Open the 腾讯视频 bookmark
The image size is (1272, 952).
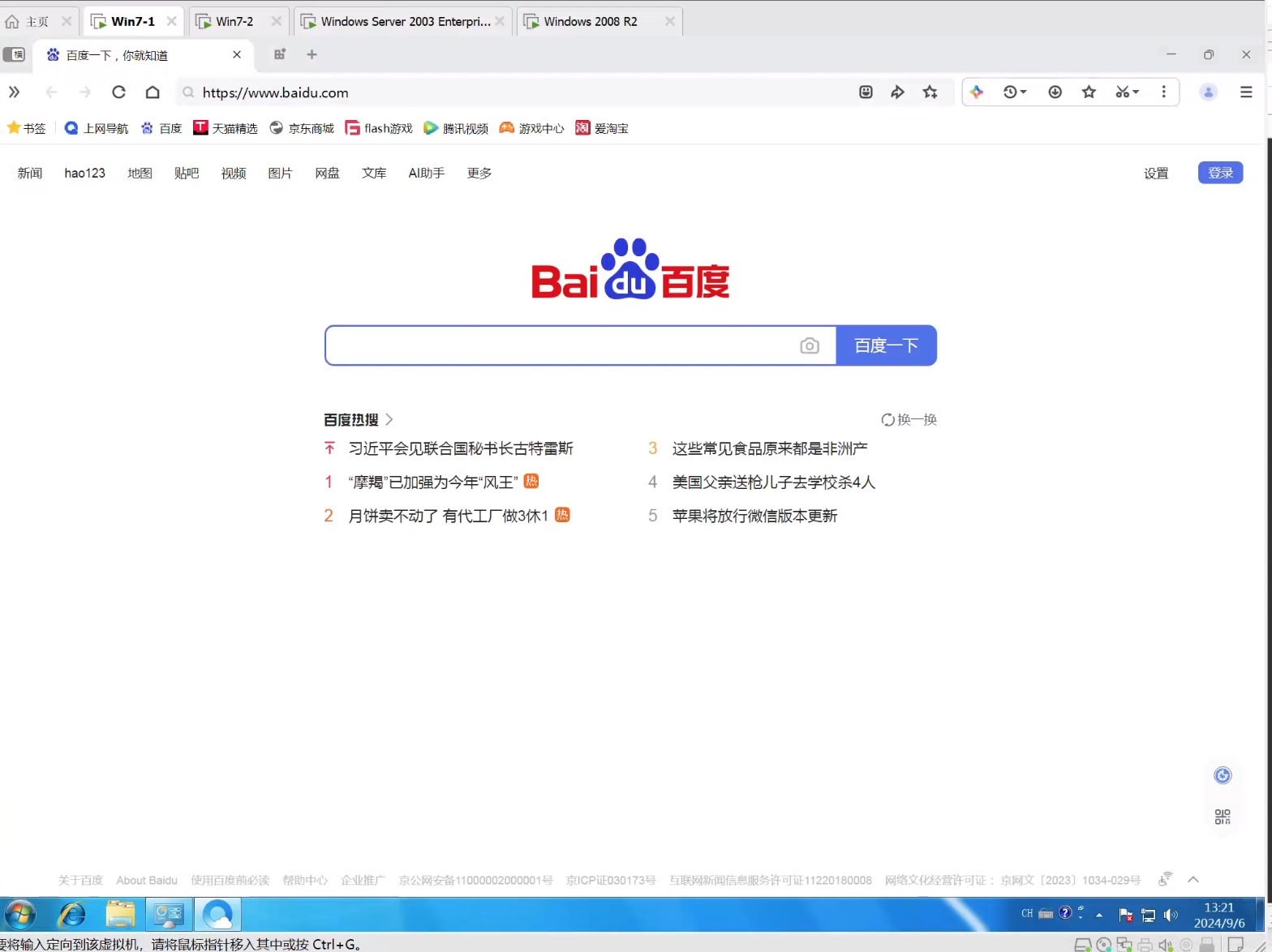pyautogui.click(x=456, y=128)
